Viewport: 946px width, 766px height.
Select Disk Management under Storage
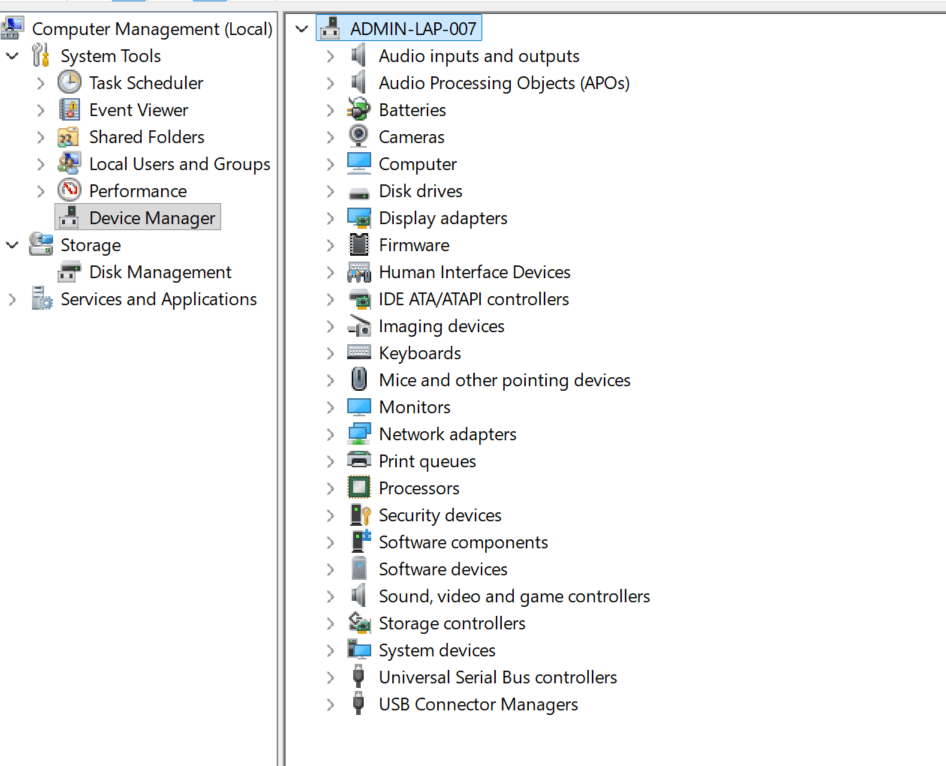coord(160,272)
